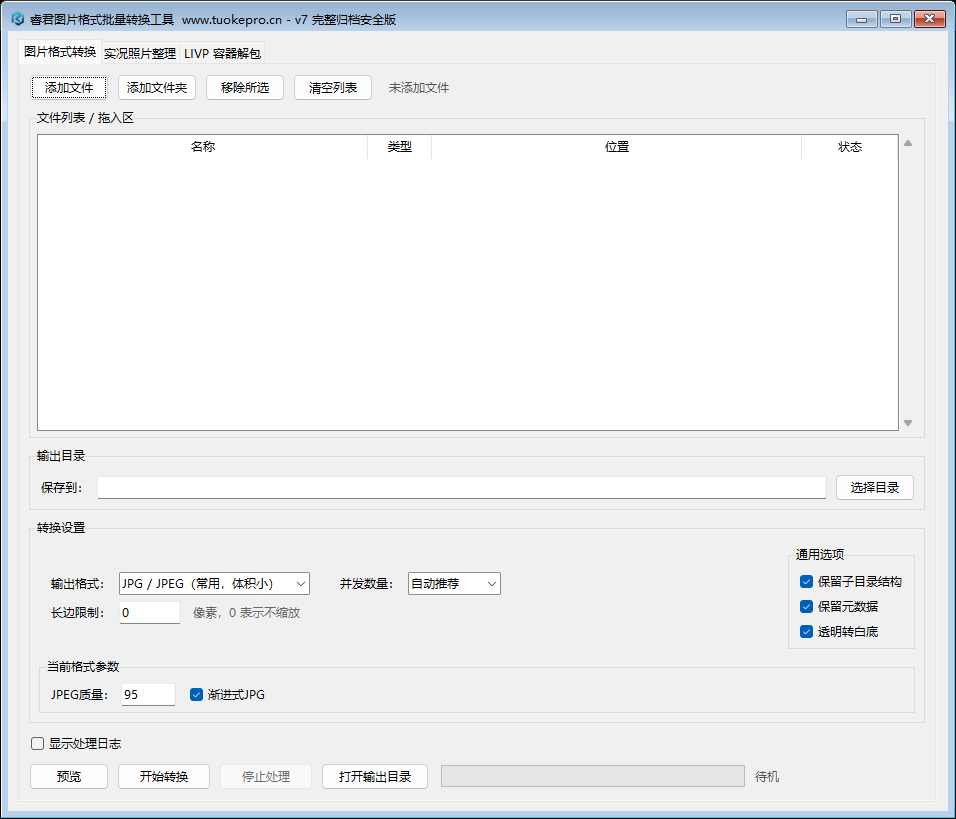Switch to the 图片格式转换 tab
This screenshot has width=956, height=819.
60,52
